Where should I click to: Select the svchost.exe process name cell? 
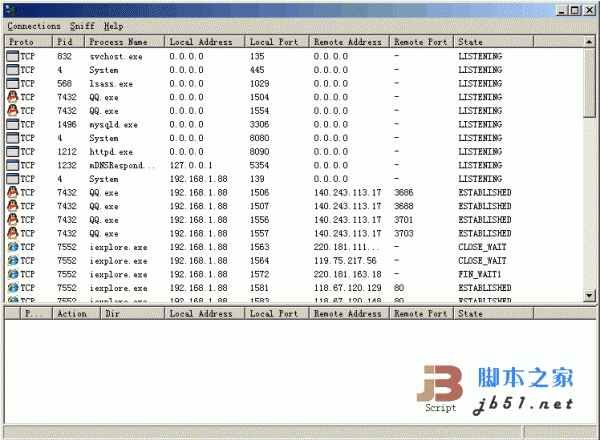point(116,57)
